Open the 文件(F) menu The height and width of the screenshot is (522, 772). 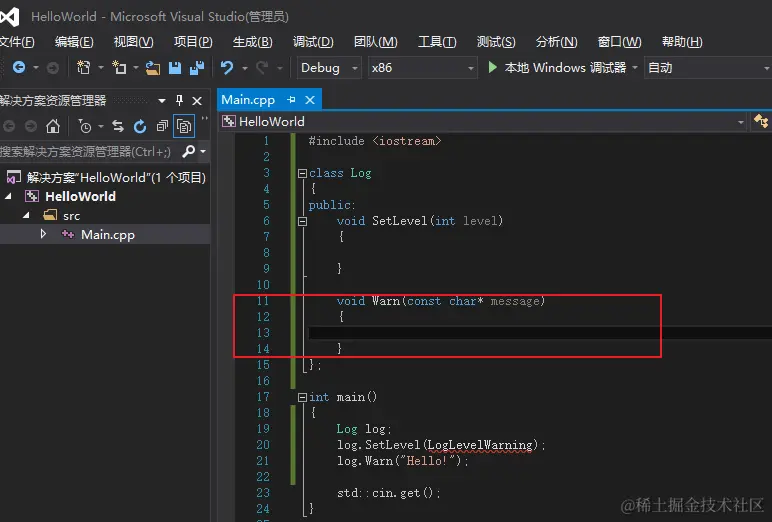[x=17, y=42]
